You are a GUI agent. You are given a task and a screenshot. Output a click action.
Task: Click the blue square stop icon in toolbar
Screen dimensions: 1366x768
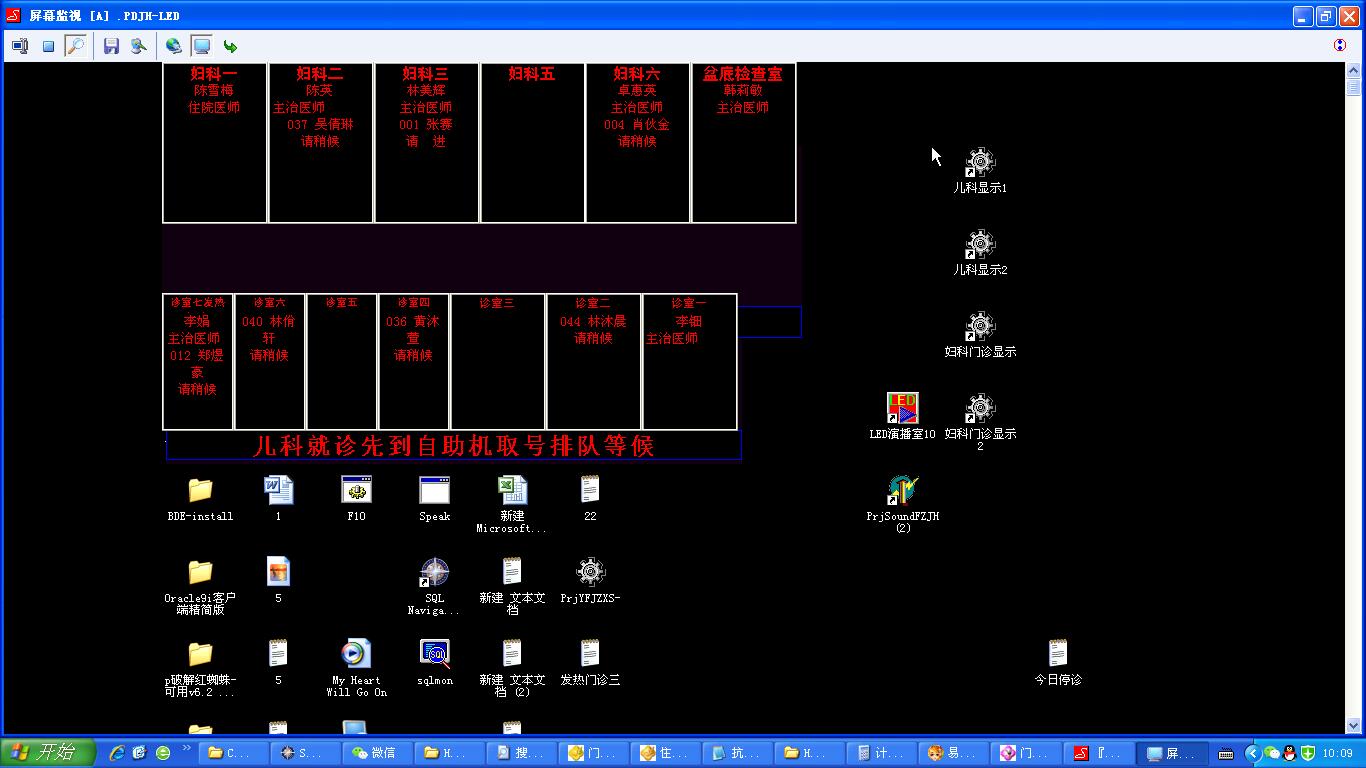[48, 46]
